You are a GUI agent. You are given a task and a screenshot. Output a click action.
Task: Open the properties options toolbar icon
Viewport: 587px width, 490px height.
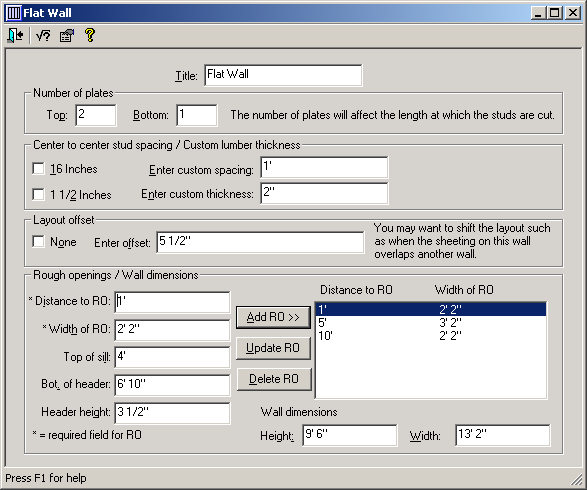pyautogui.click(x=67, y=36)
